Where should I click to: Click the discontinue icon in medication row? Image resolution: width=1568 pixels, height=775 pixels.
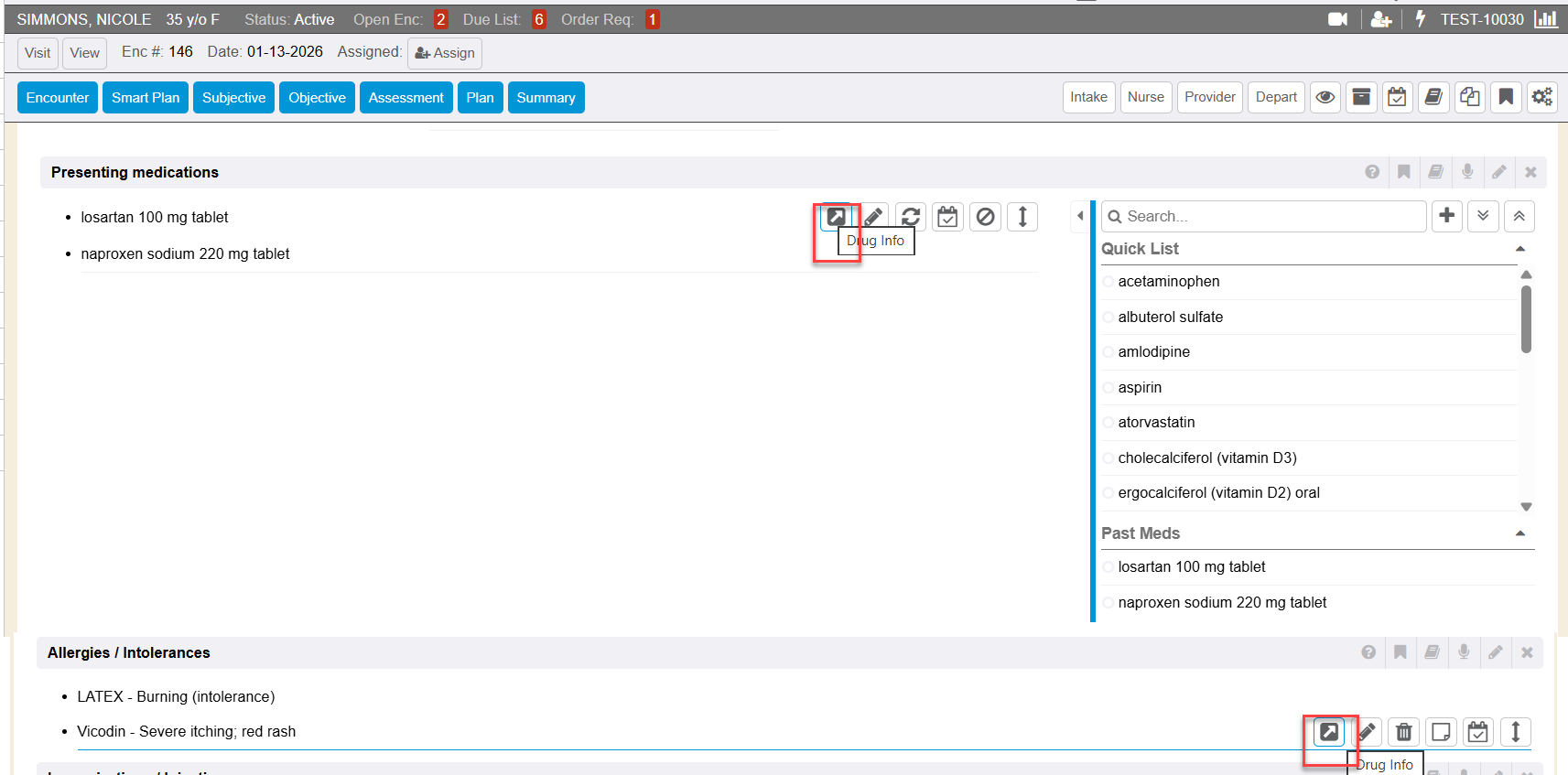(x=985, y=217)
